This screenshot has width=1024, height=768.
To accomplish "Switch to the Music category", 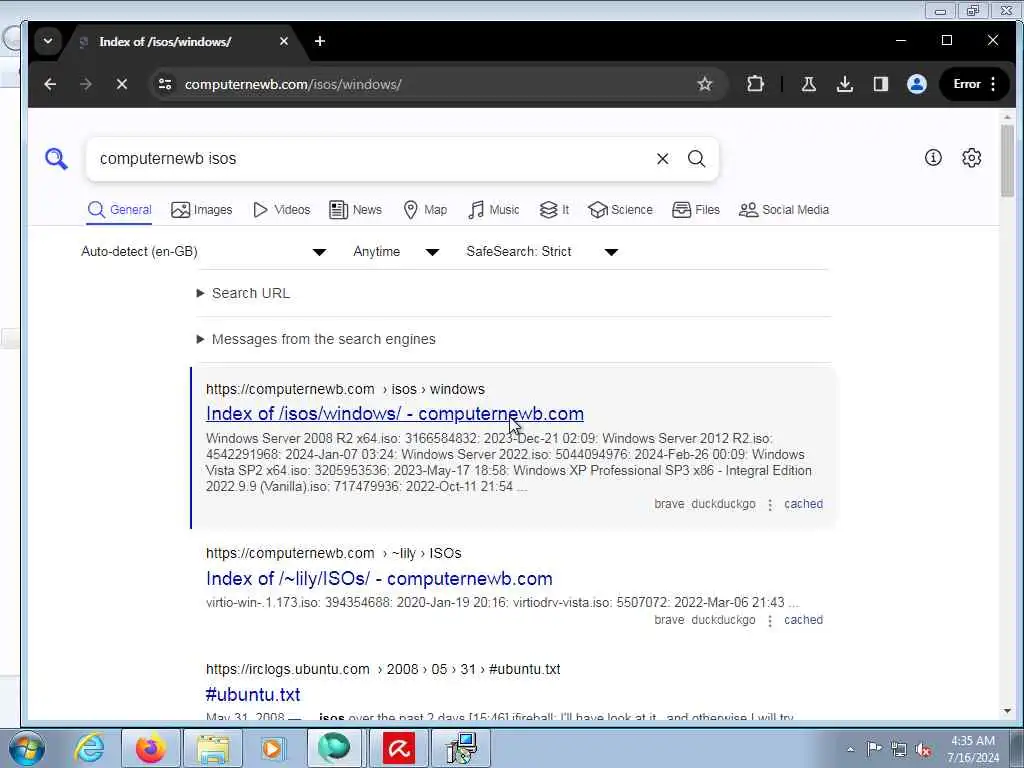I will [x=494, y=210].
